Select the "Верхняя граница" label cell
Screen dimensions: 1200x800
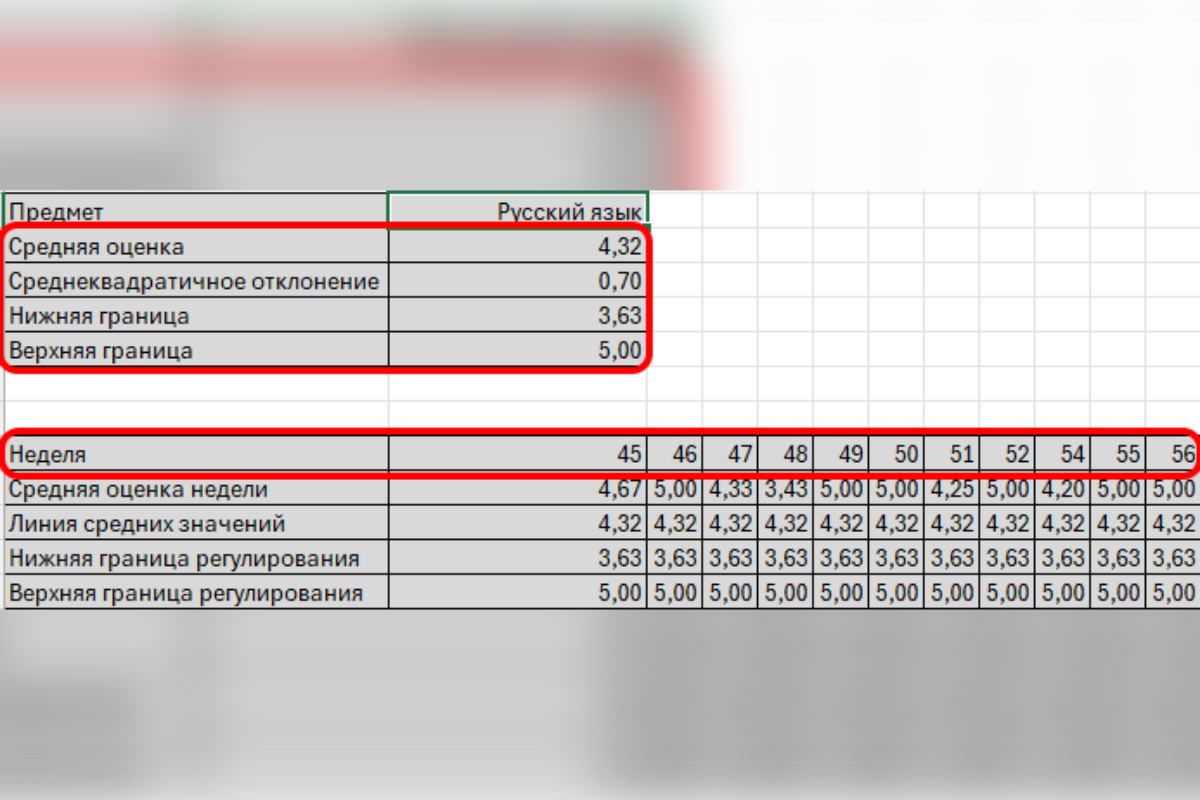click(195, 351)
